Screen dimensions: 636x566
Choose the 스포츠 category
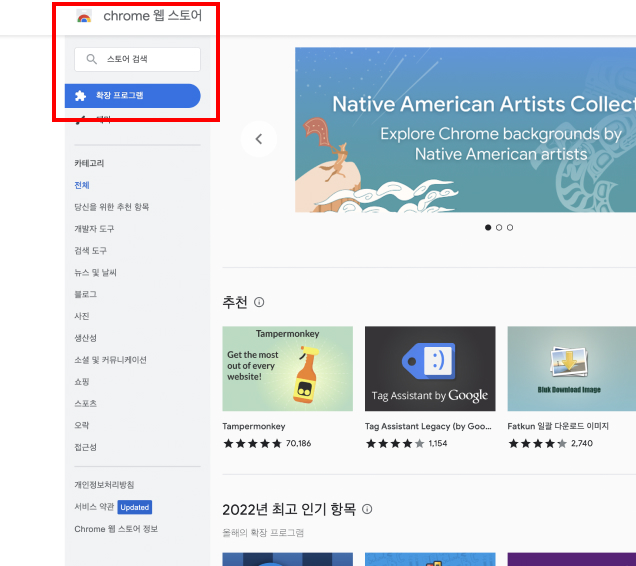(86, 404)
